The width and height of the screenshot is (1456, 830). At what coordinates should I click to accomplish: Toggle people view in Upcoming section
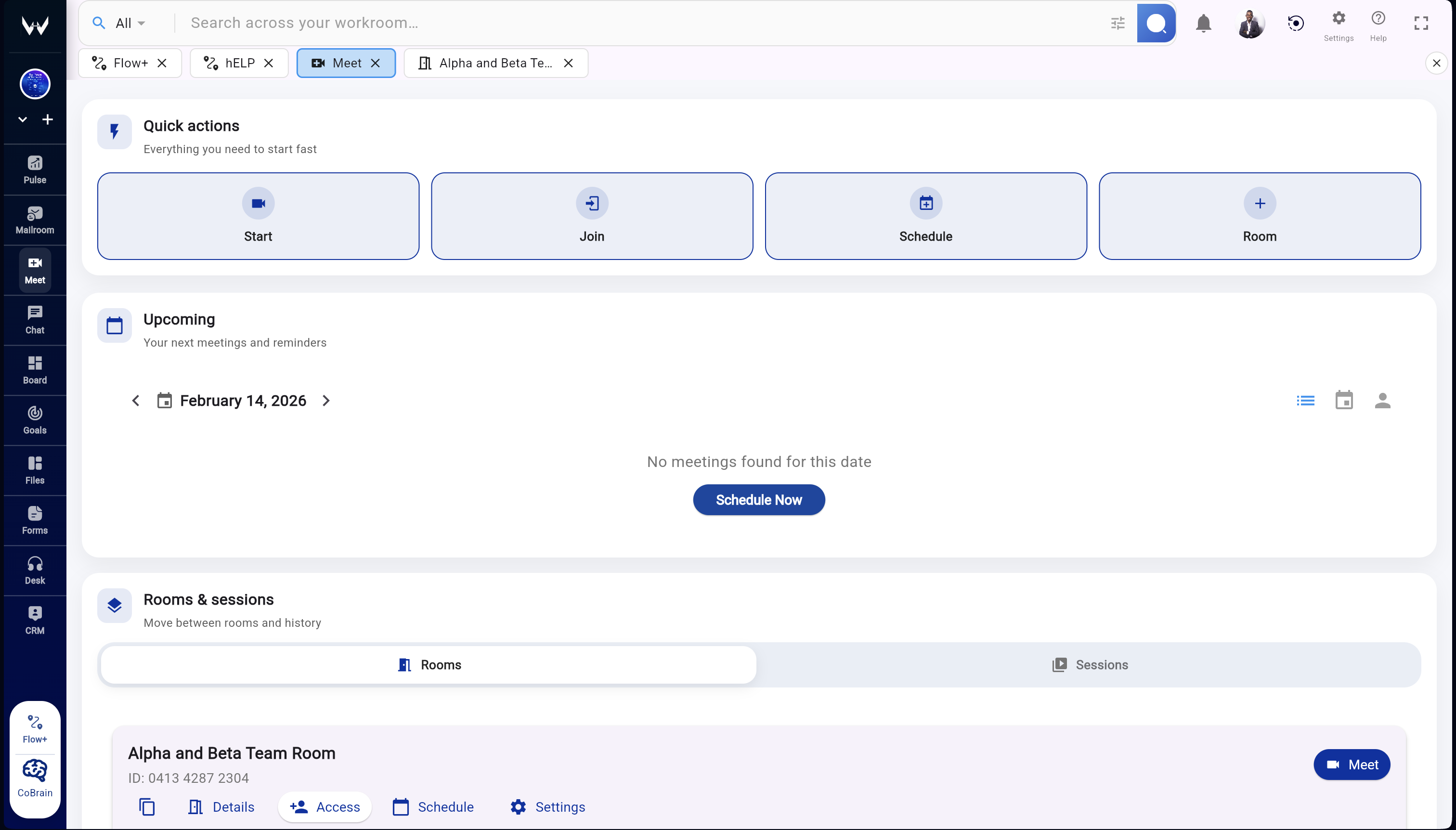1382,400
